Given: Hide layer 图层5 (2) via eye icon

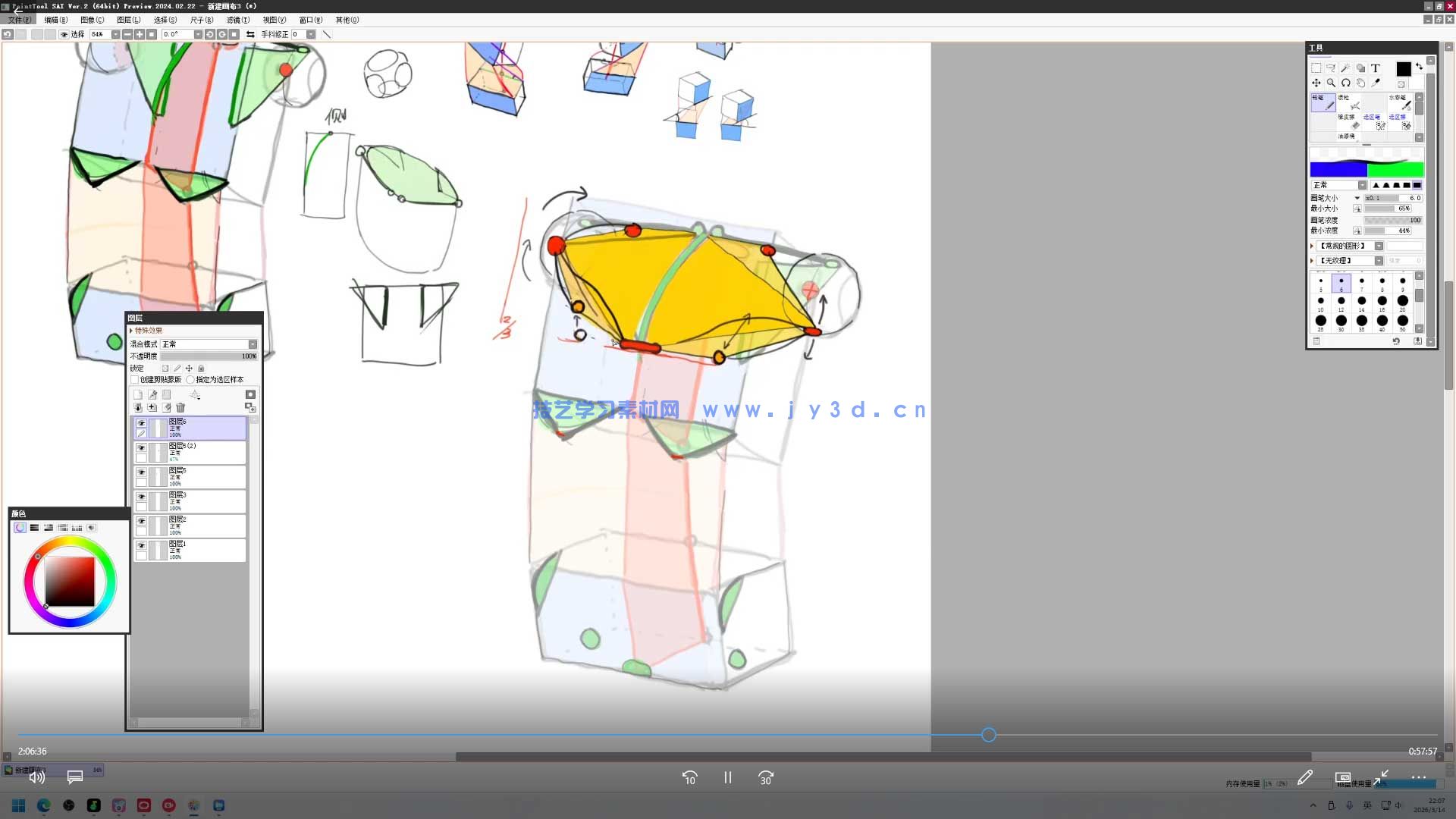Looking at the screenshot, I should tap(141, 448).
